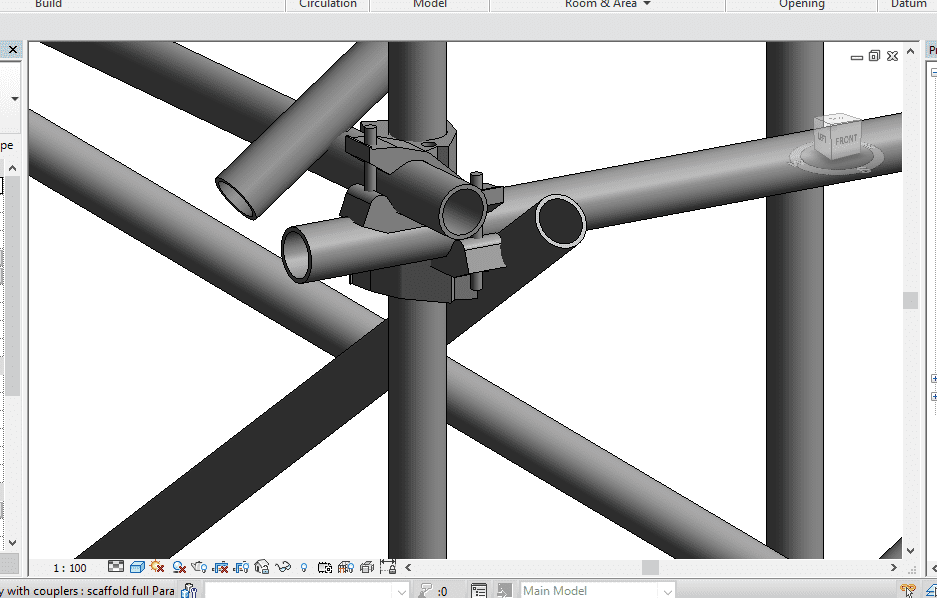Open the view scale 1 : 100 selector

click(70, 568)
